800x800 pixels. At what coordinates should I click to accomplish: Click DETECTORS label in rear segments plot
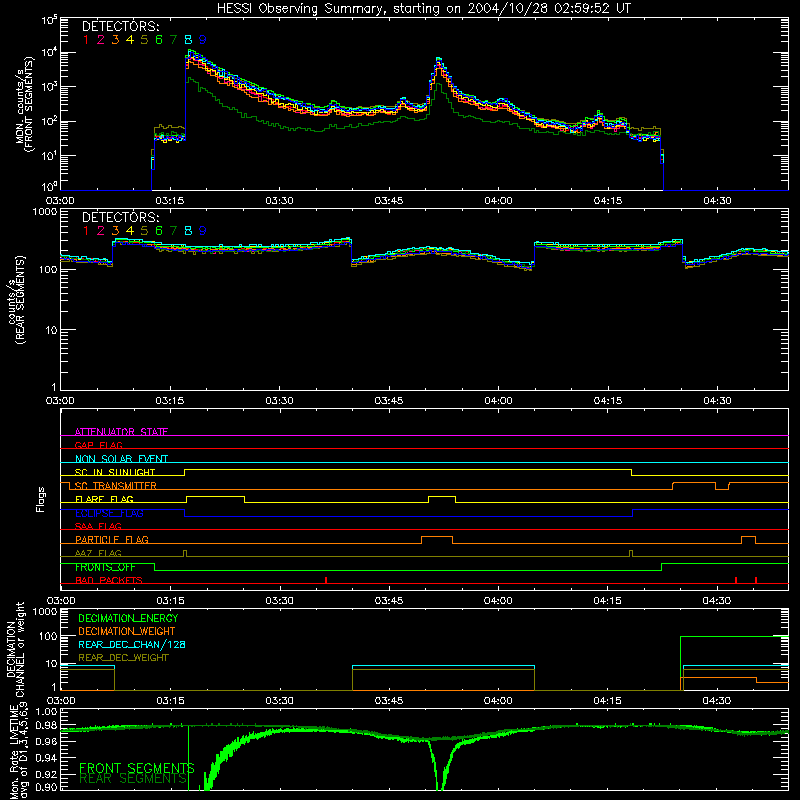click(121, 217)
